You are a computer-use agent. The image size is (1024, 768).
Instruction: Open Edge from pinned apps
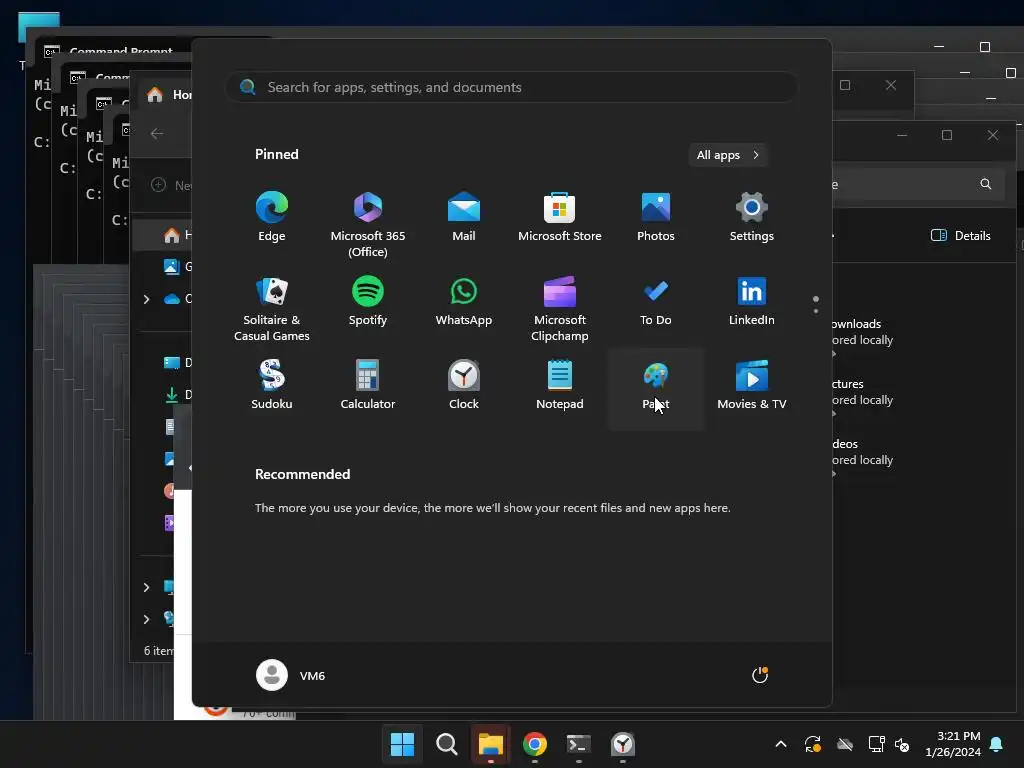(x=272, y=217)
